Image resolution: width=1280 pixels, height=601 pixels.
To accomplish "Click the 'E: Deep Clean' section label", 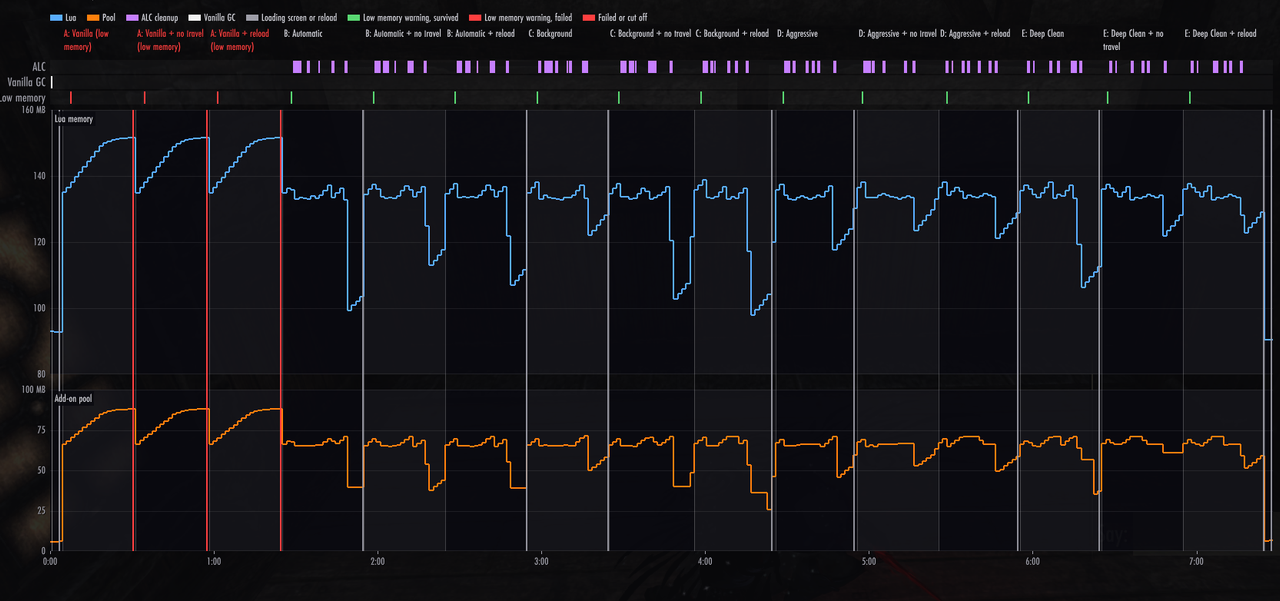I will click(1043, 34).
